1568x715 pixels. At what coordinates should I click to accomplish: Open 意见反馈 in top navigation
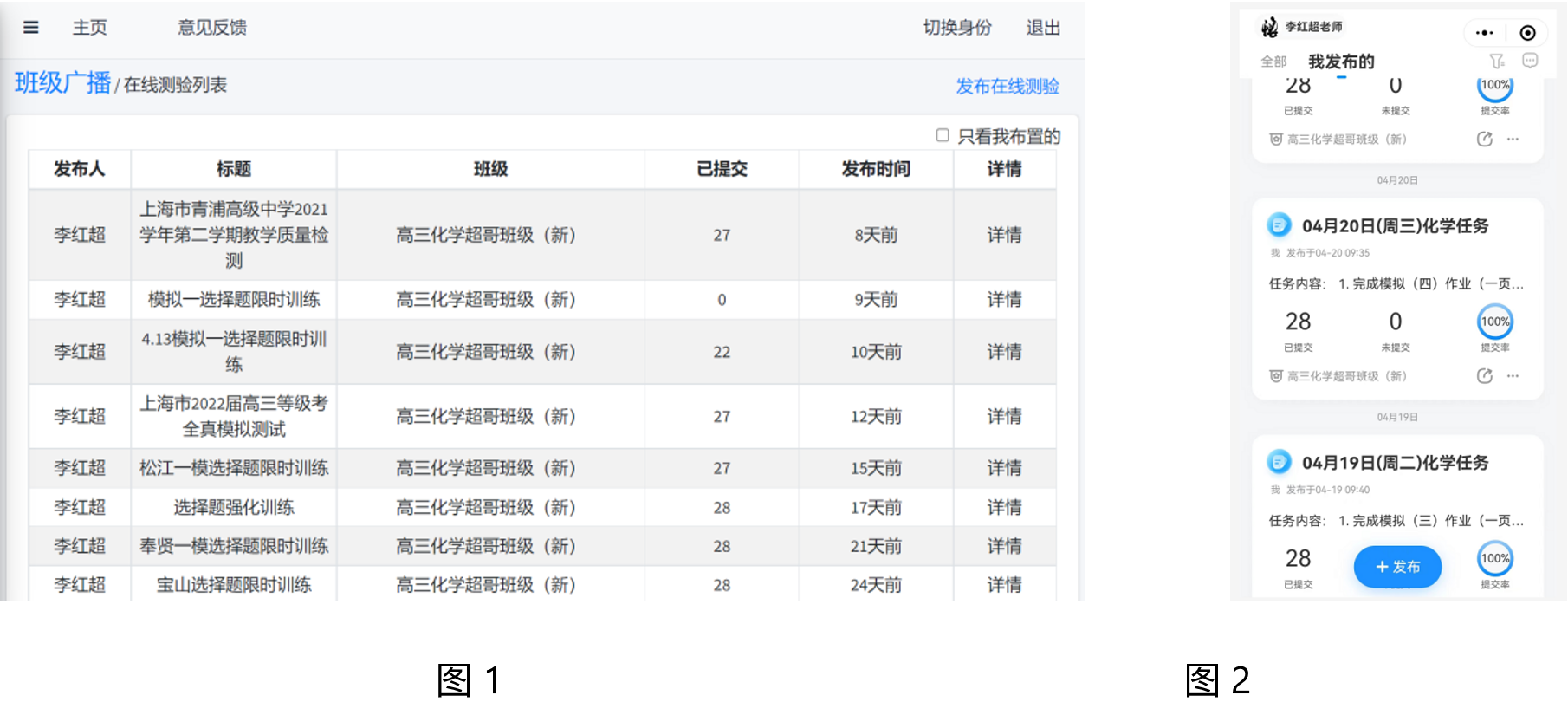pyautogui.click(x=212, y=28)
